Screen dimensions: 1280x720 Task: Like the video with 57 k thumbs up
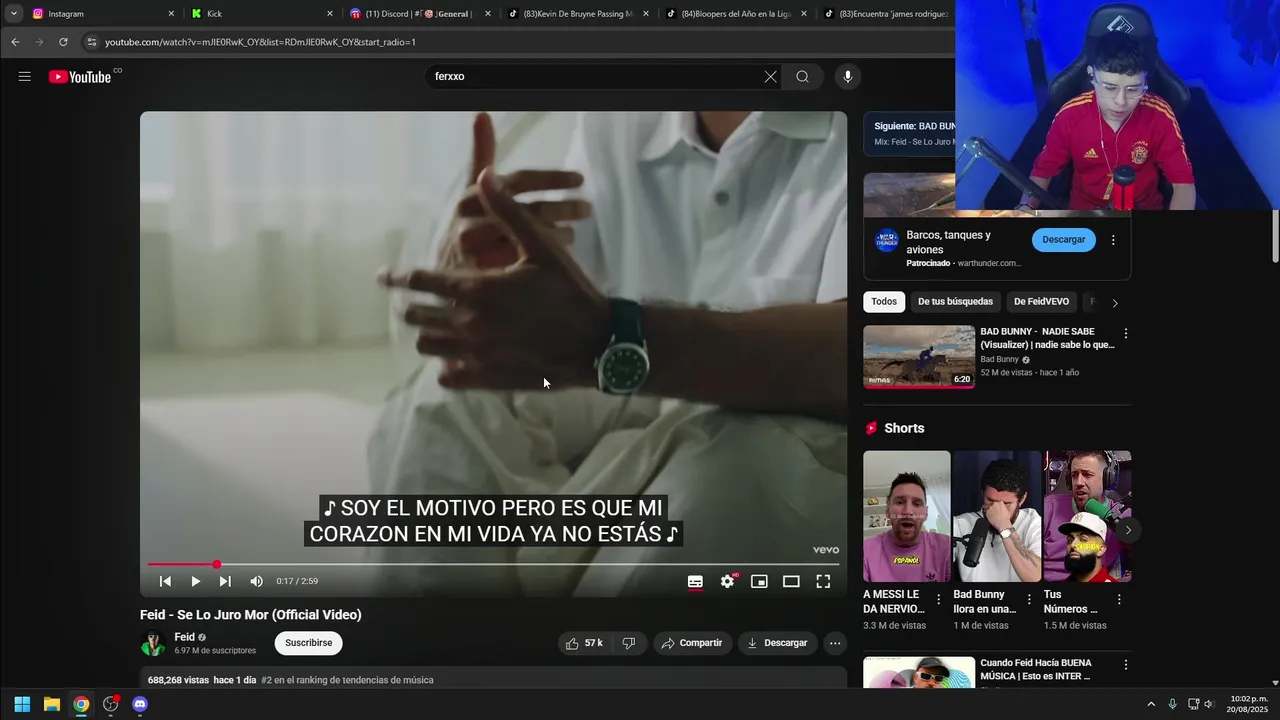[x=585, y=643]
